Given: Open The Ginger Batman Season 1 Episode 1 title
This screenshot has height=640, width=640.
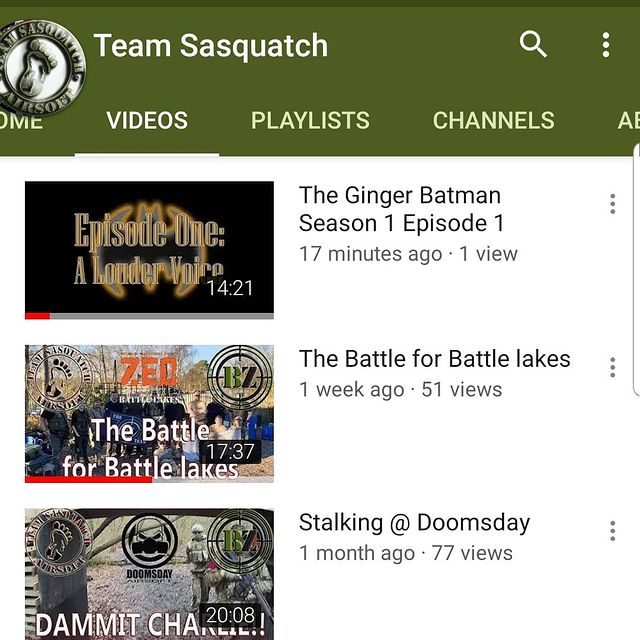Looking at the screenshot, I should [401, 209].
